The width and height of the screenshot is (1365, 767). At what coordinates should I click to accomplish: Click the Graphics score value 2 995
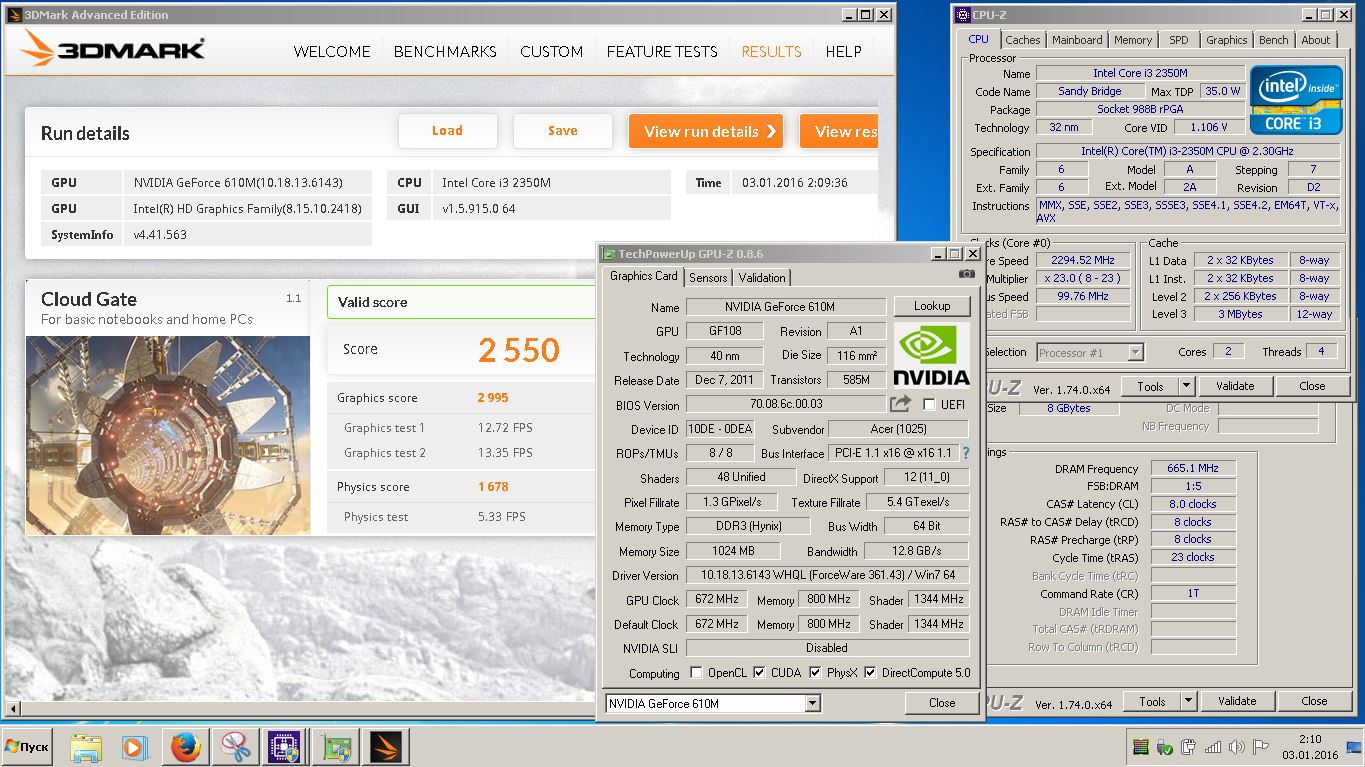tap(493, 398)
